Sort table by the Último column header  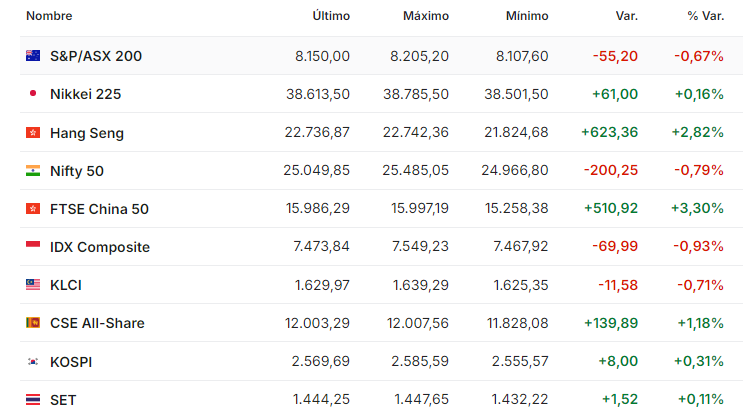[331, 16]
